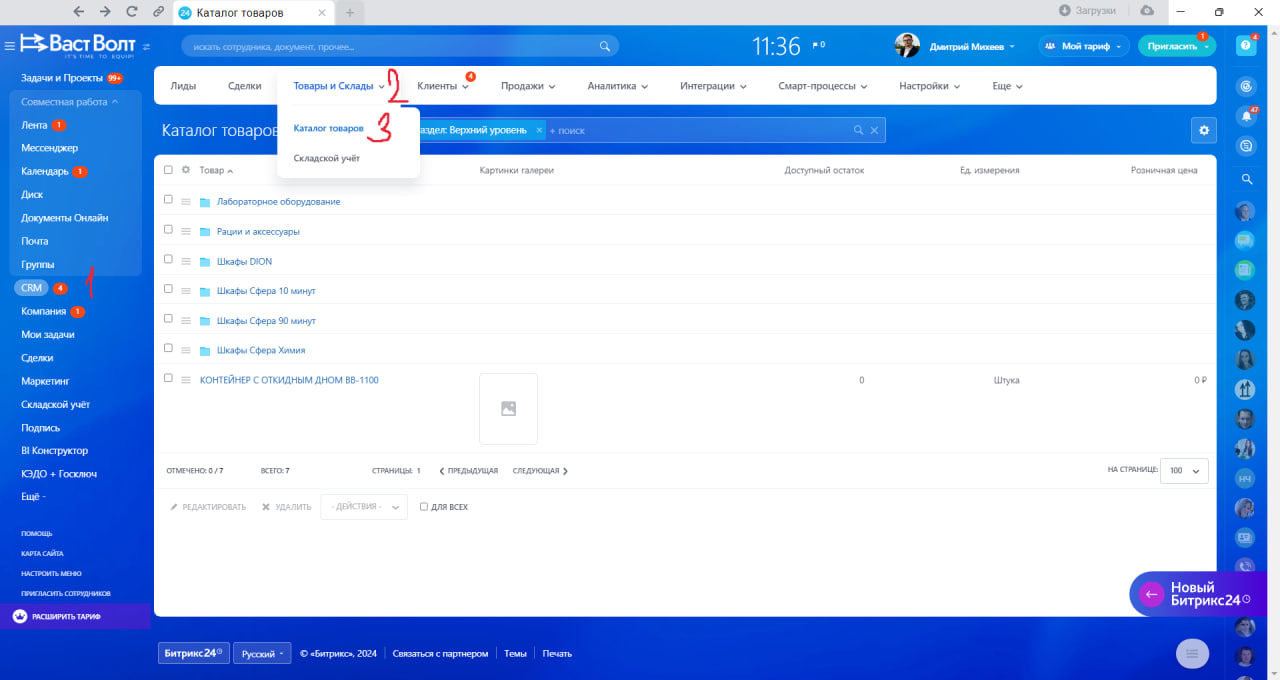
Task: Click the magnifier in the top search bar
Action: (604, 46)
